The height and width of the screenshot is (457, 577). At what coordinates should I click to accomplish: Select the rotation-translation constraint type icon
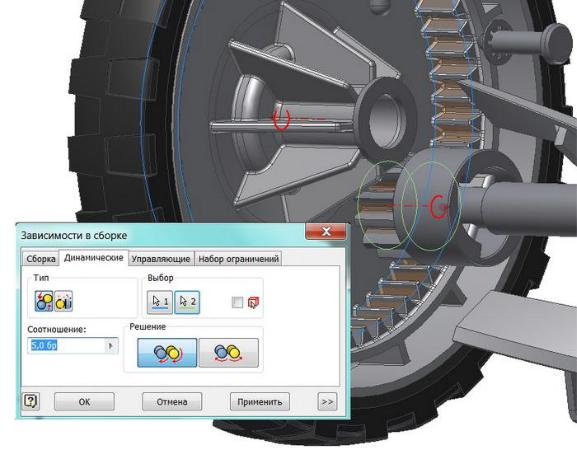click(x=63, y=301)
